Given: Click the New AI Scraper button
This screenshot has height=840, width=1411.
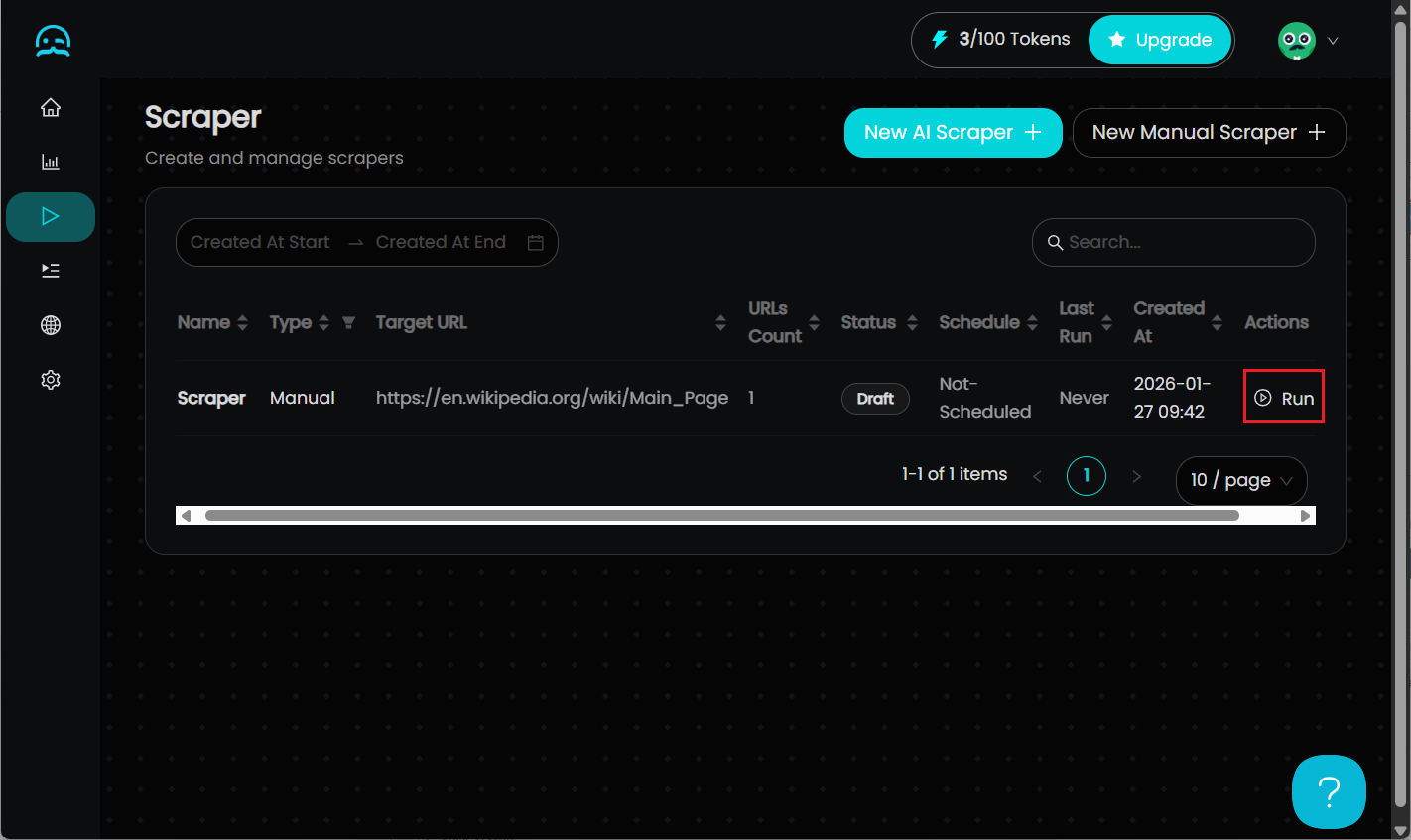Looking at the screenshot, I should [953, 133].
